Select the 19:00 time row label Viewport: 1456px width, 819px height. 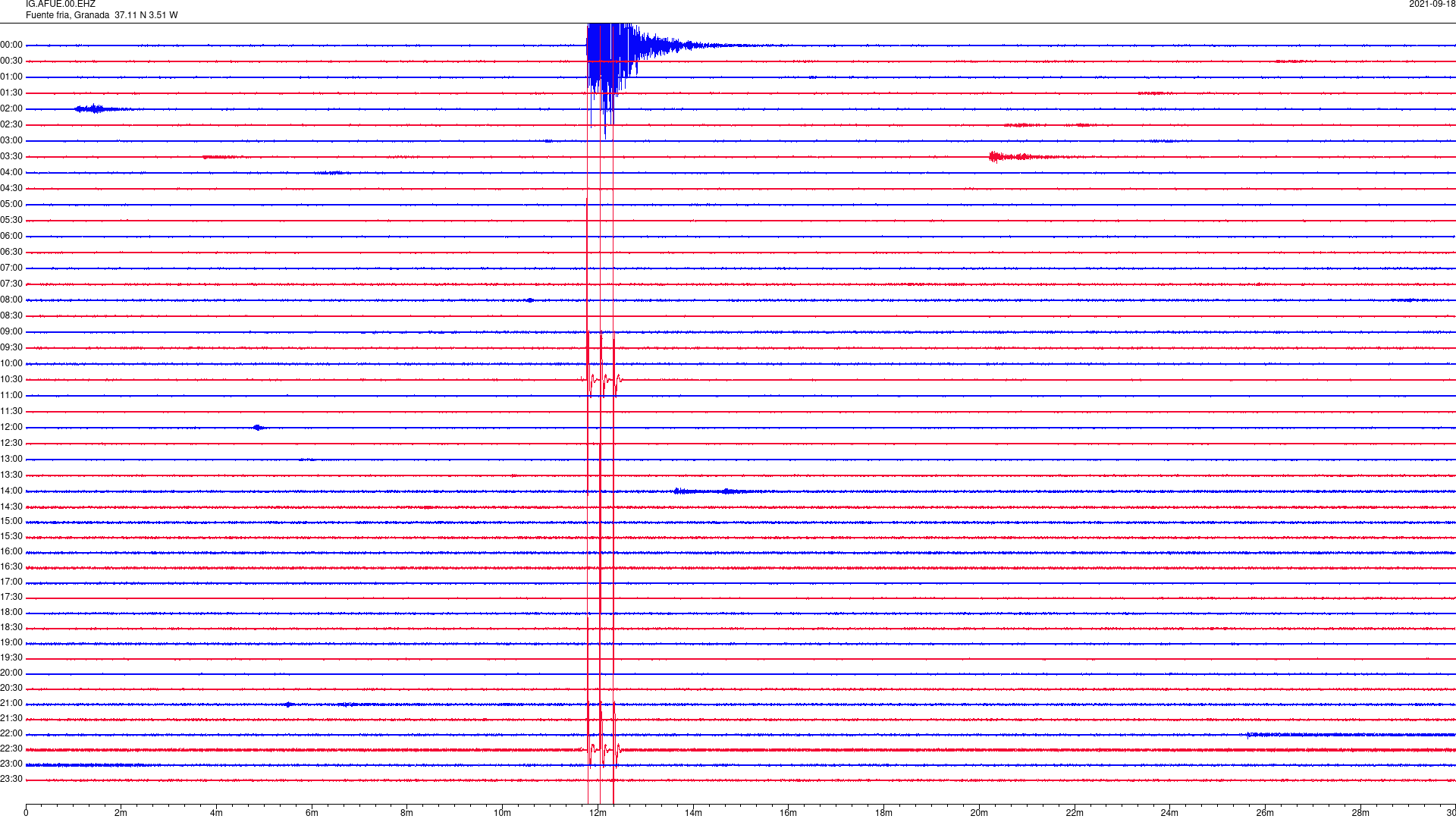coord(11,642)
